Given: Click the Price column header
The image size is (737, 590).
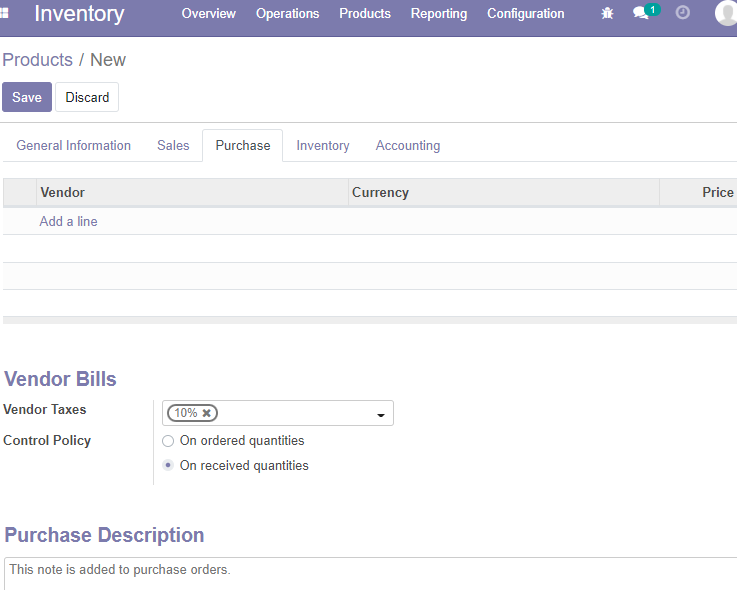Looking at the screenshot, I should click(x=698, y=192).
